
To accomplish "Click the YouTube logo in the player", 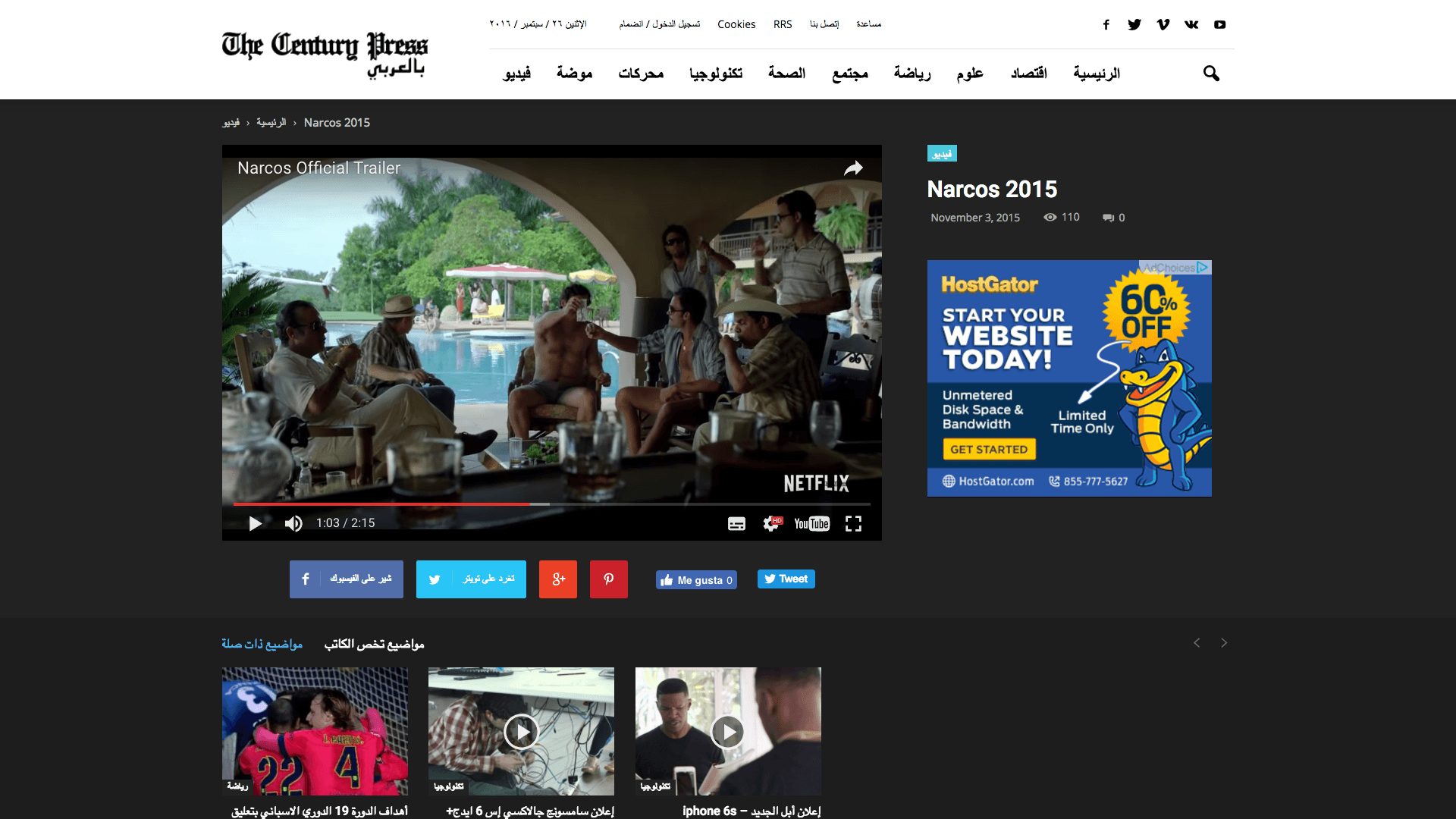I will 812,523.
